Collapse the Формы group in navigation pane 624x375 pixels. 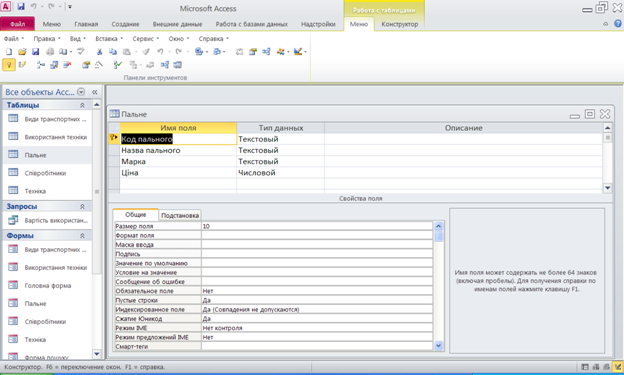tap(82, 236)
